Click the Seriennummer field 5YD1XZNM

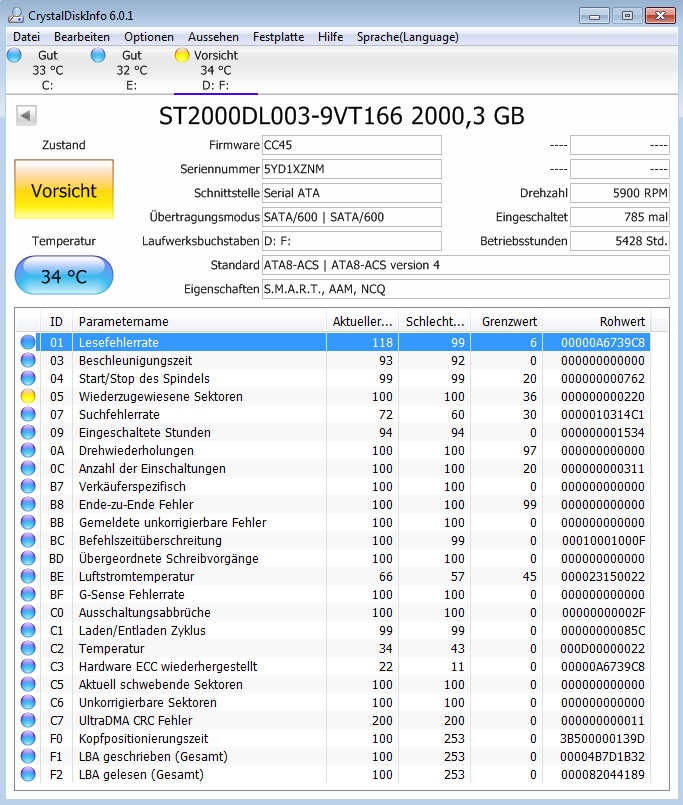(x=351, y=169)
